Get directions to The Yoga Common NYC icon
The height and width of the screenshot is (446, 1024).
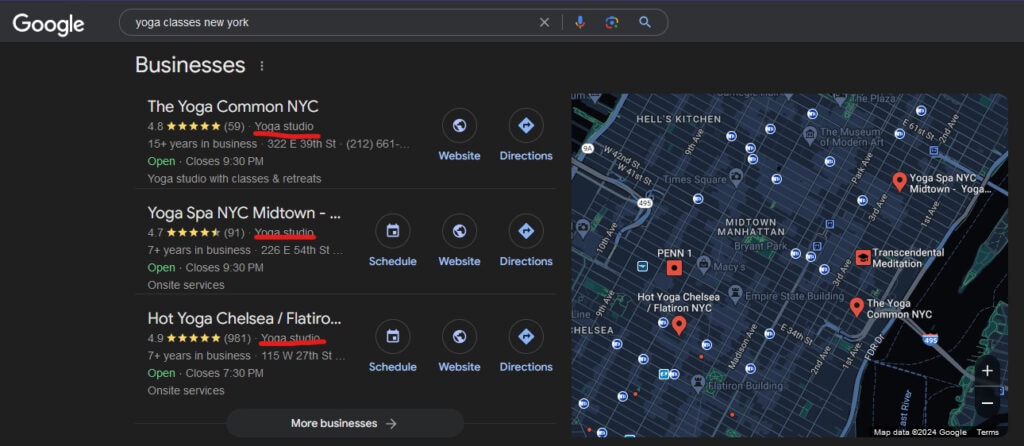click(x=526, y=125)
